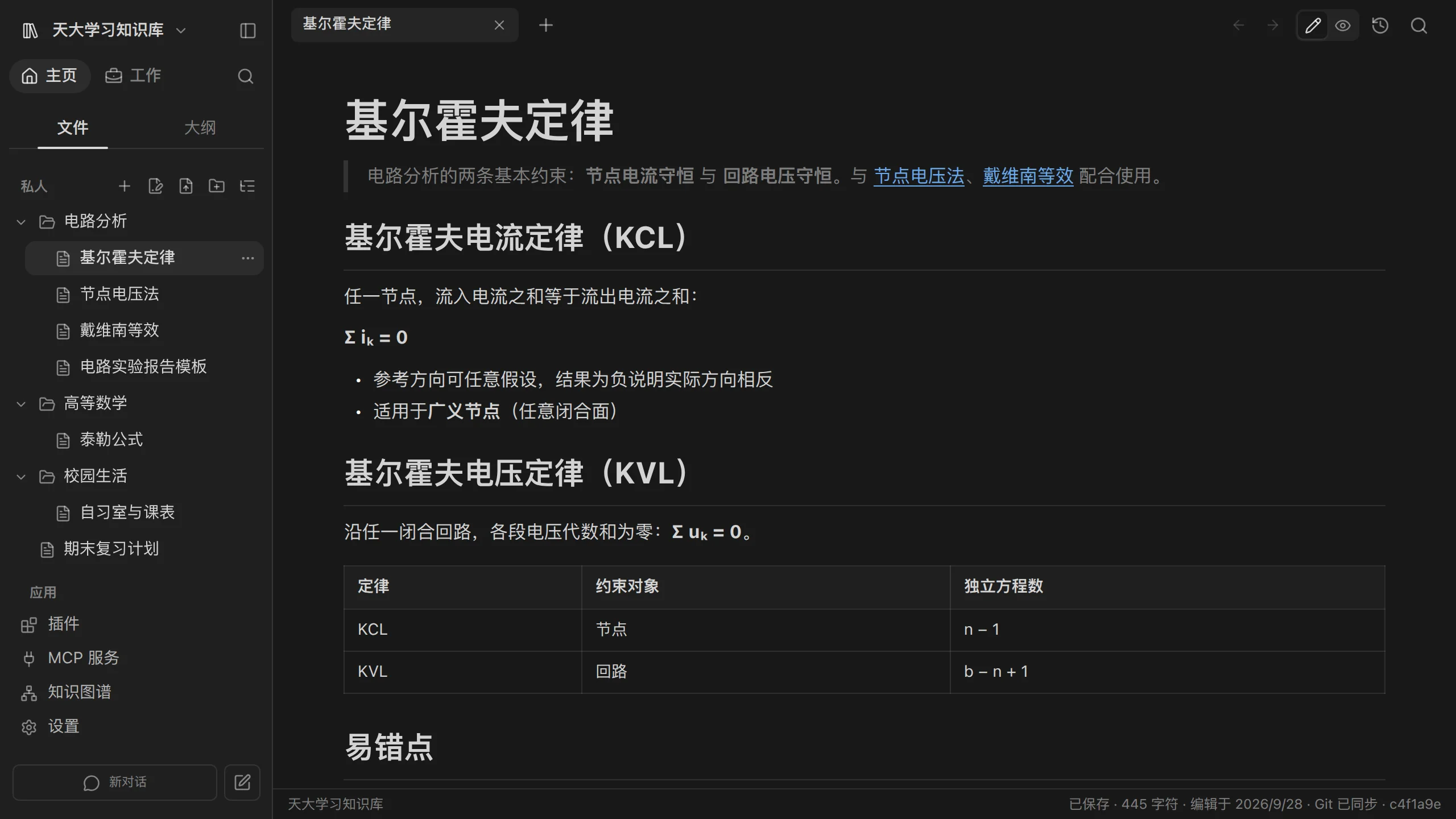Viewport: 1456px width, 819px height.
Task: Collapse the 校园生活 folder
Action: click(x=21, y=477)
